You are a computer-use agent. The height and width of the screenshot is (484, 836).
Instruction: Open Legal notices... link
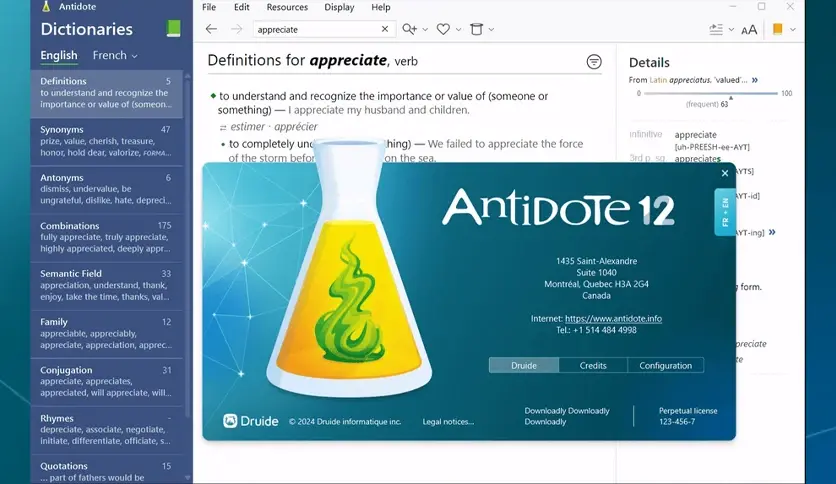pyautogui.click(x=448, y=422)
